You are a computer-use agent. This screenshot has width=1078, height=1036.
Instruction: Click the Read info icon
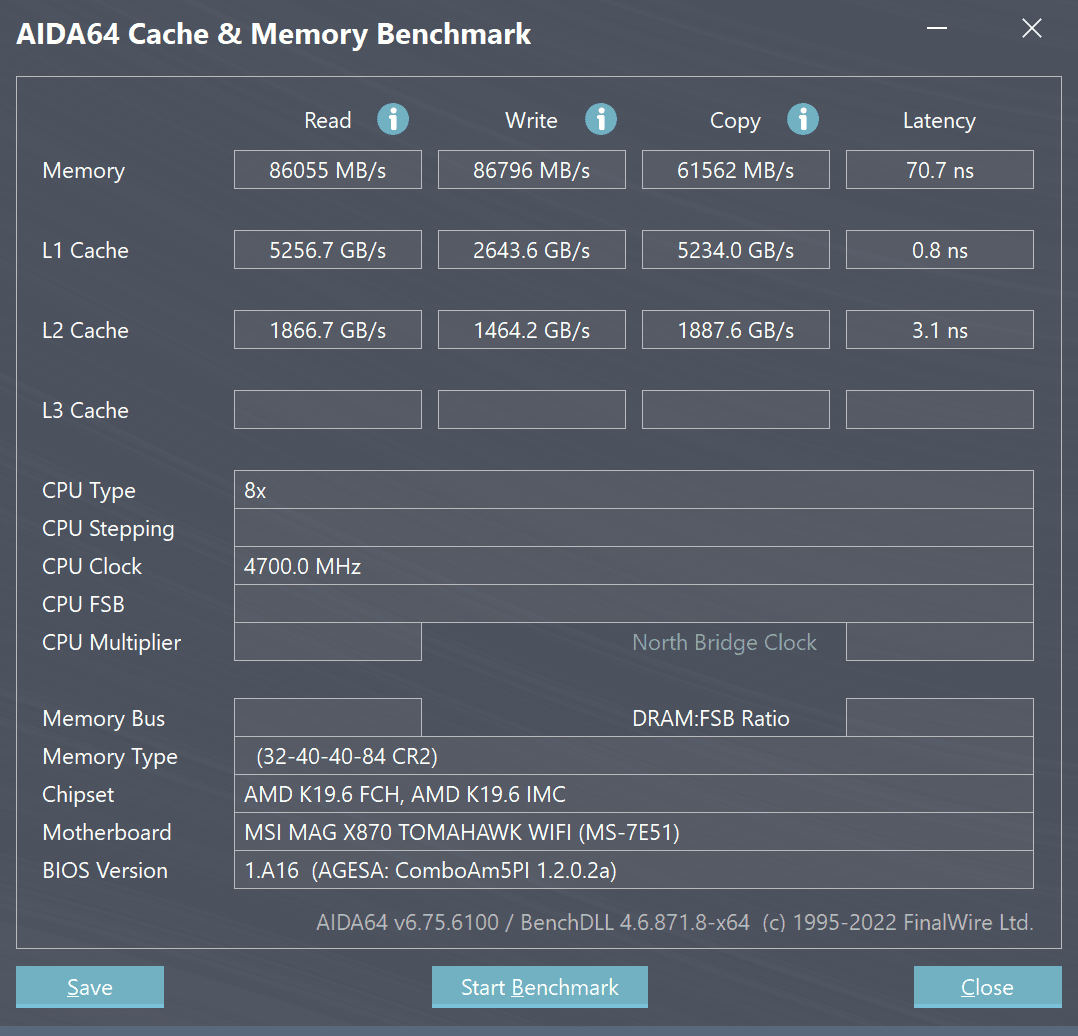tap(393, 120)
